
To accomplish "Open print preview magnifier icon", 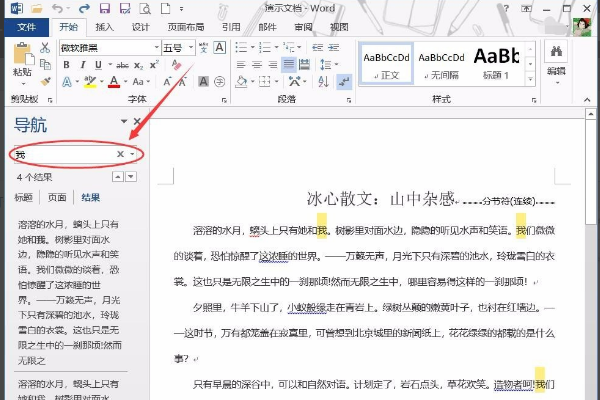I will pyautogui.click(x=145, y=8).
